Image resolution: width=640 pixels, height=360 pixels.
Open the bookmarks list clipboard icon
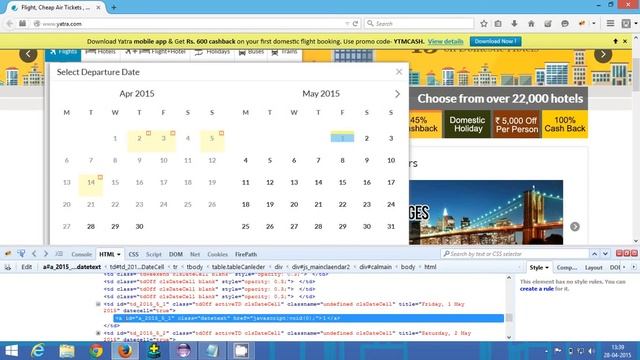pyautogui.click(x=498, y=24)
